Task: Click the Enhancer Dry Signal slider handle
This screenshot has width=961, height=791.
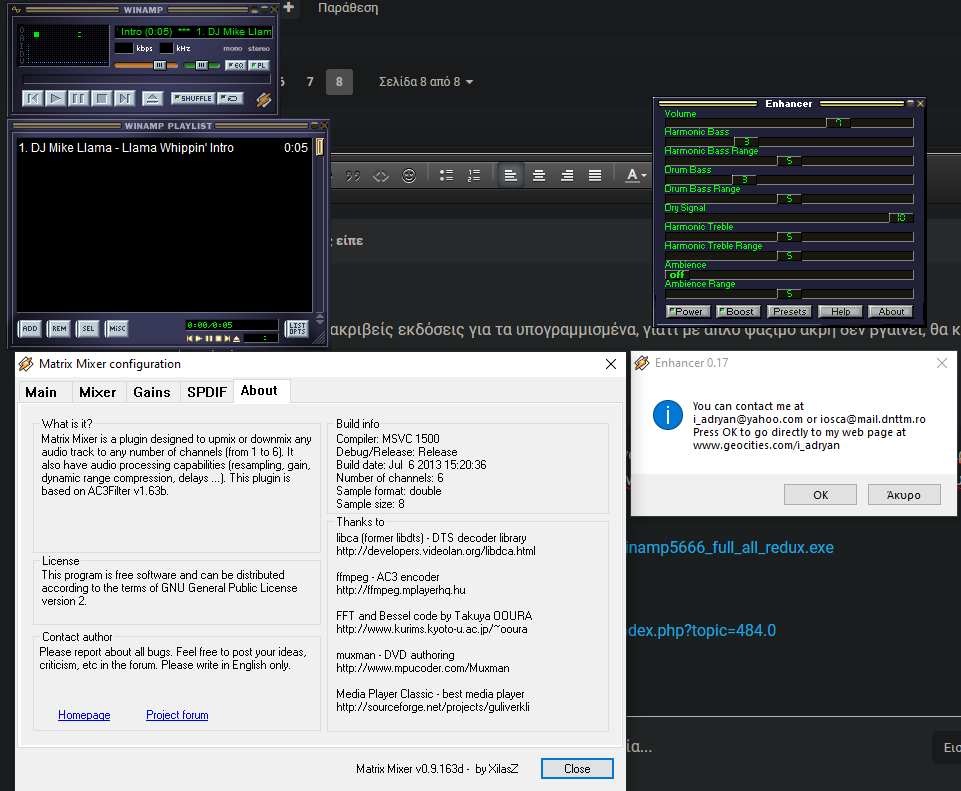Action: click(x=901, y=218)
